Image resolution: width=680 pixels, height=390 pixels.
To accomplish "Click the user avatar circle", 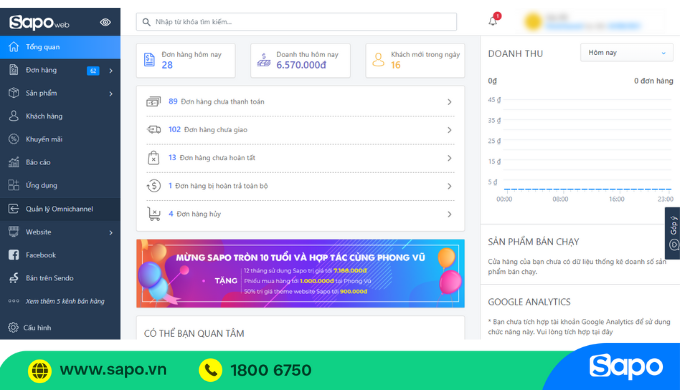I will pyautogui.click(x=533, y=22).
